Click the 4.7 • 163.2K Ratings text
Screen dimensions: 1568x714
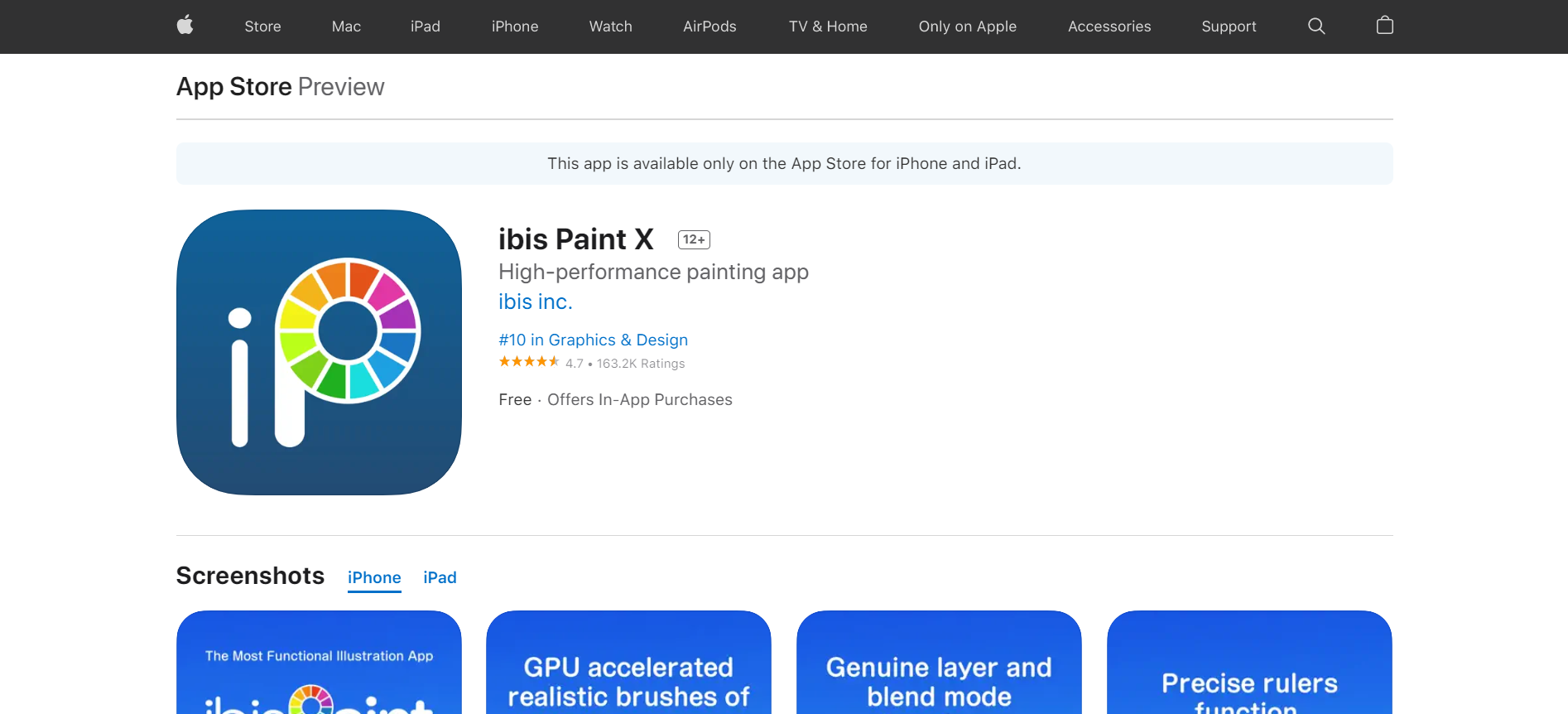(x=625, y=364)
